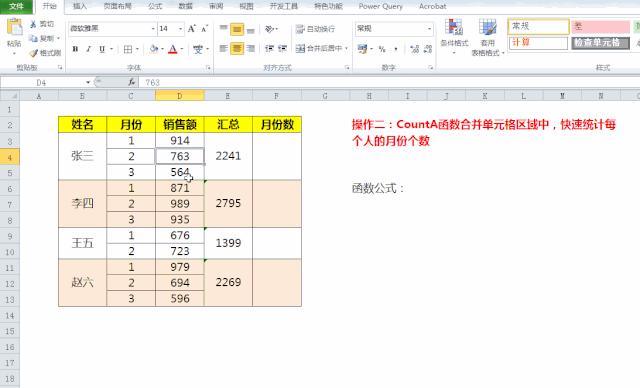Viewport: 640px width, 388px height.
Task: Apply the gray Check Cell (检查单元格) style
Action: tap(600, 42)
